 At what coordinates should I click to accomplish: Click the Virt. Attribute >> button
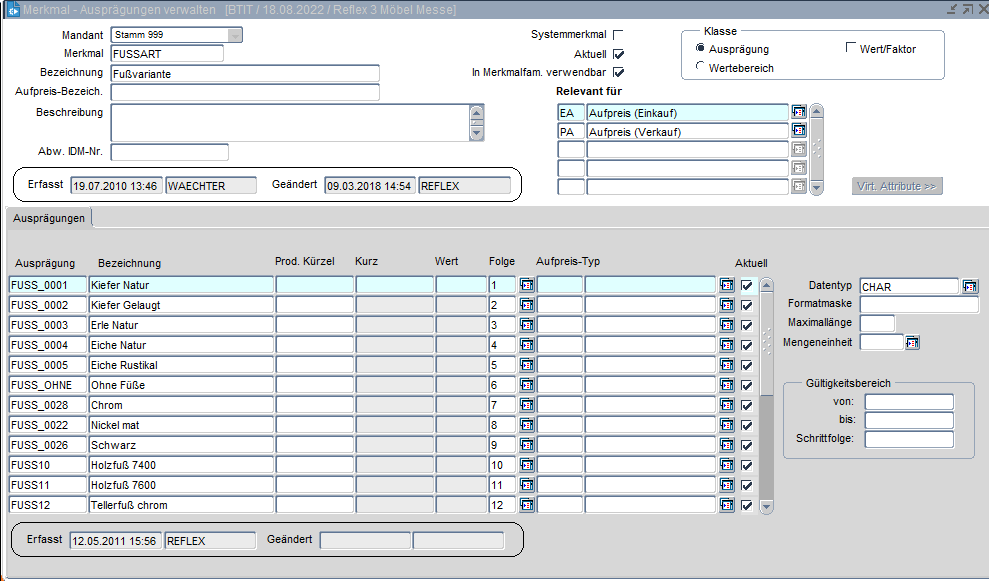897,186
